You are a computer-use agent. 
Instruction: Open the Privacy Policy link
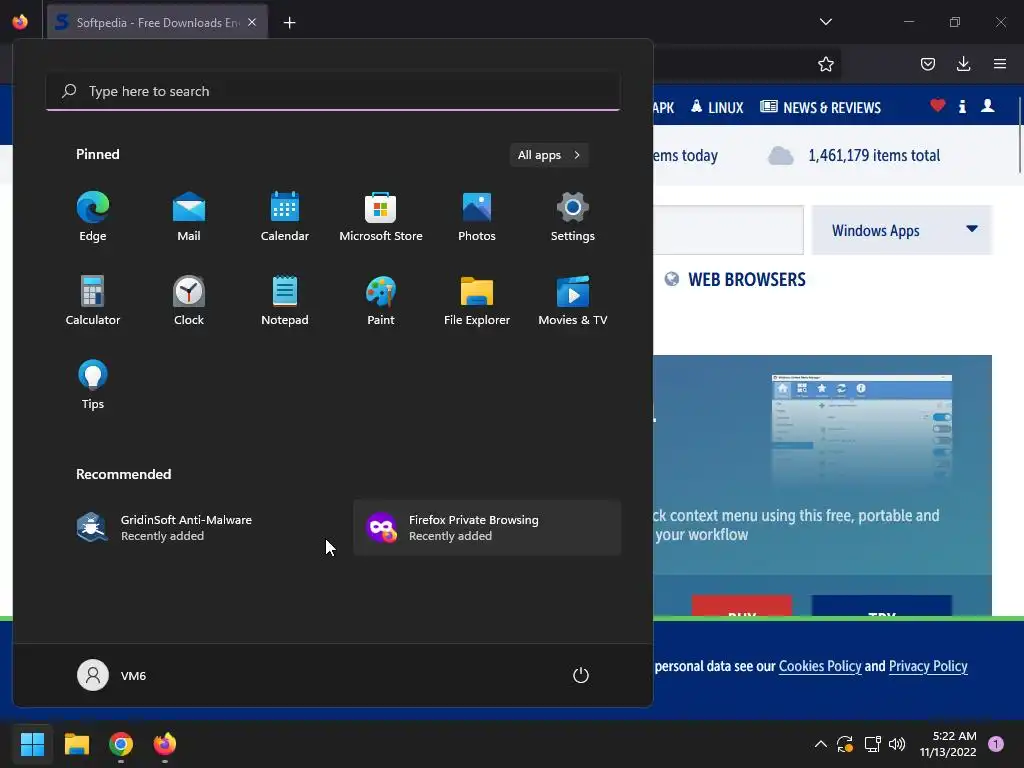(928, 666)
